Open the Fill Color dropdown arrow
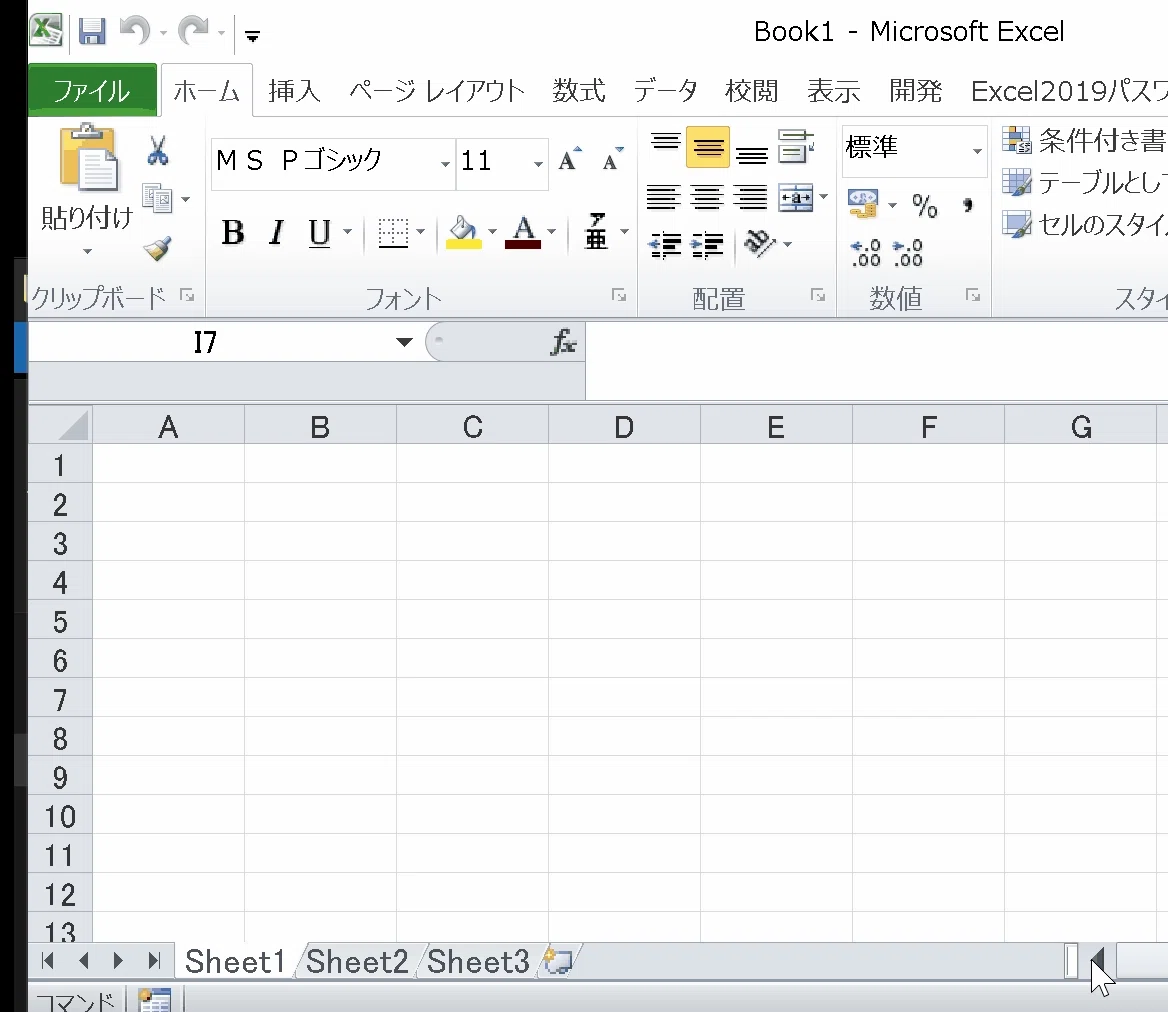The height and width of the screenshot is (1012, 1168). (492, 232)
